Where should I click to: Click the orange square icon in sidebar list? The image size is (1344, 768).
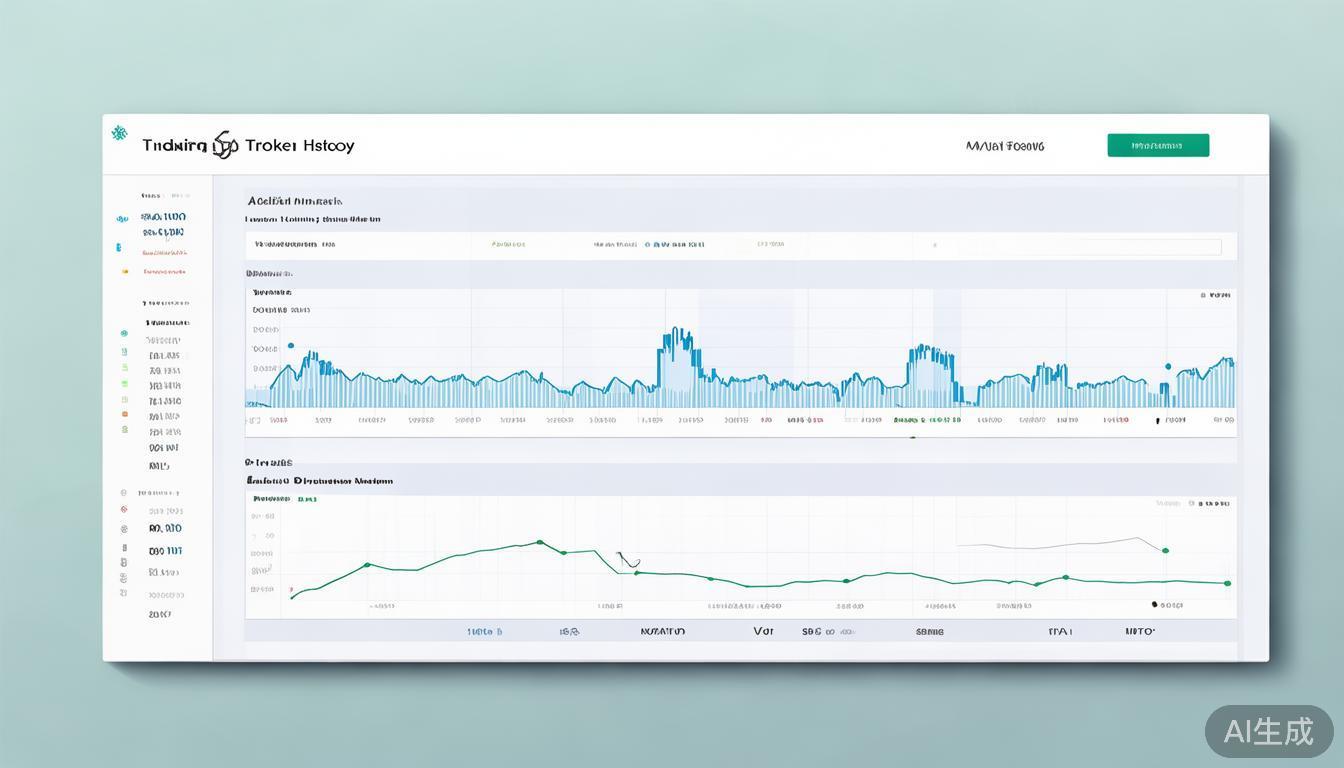[124, 413]
